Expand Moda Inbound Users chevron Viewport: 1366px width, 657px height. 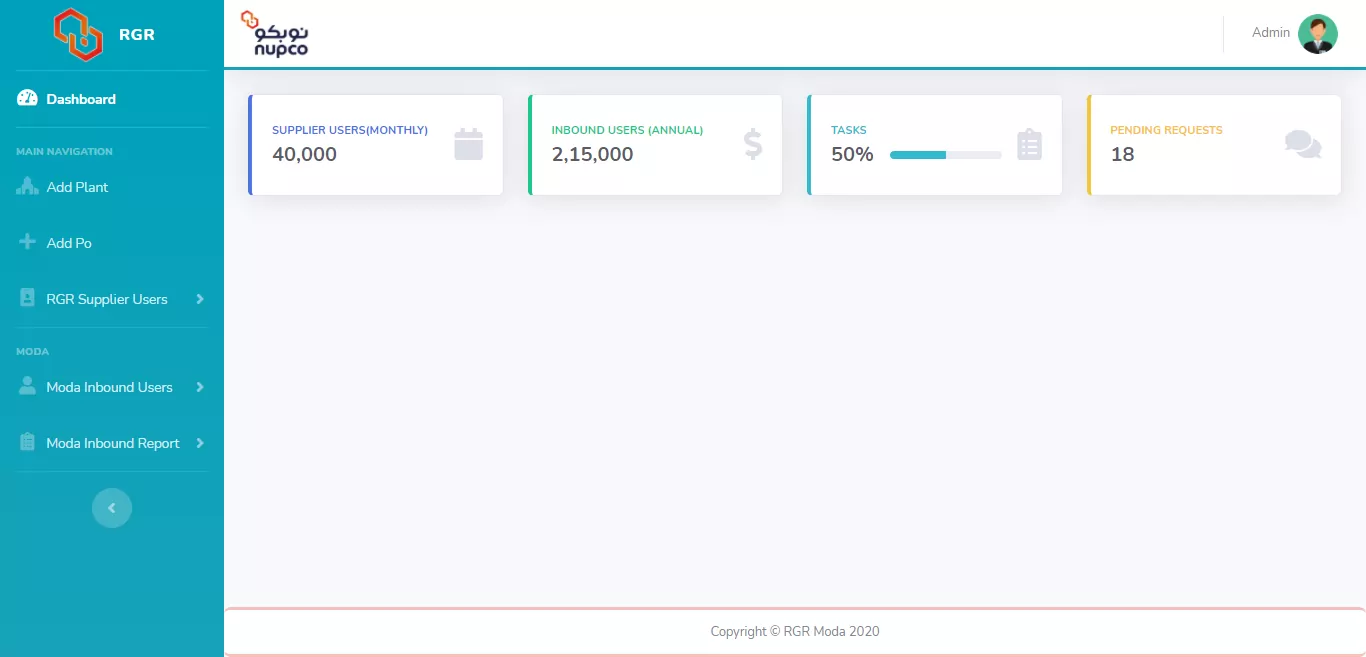point(200,387)
